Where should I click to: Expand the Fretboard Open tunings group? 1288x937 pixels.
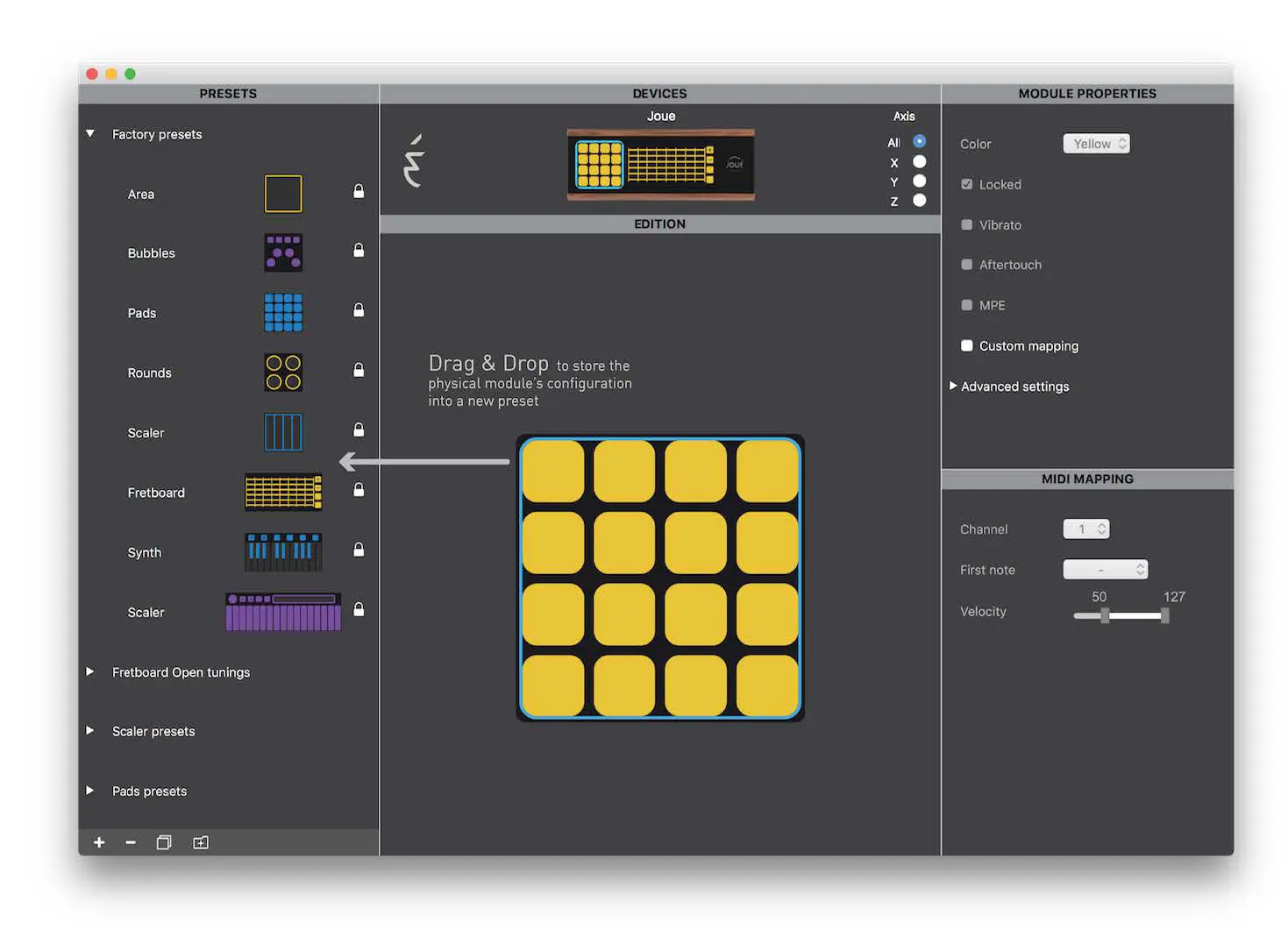89,671
